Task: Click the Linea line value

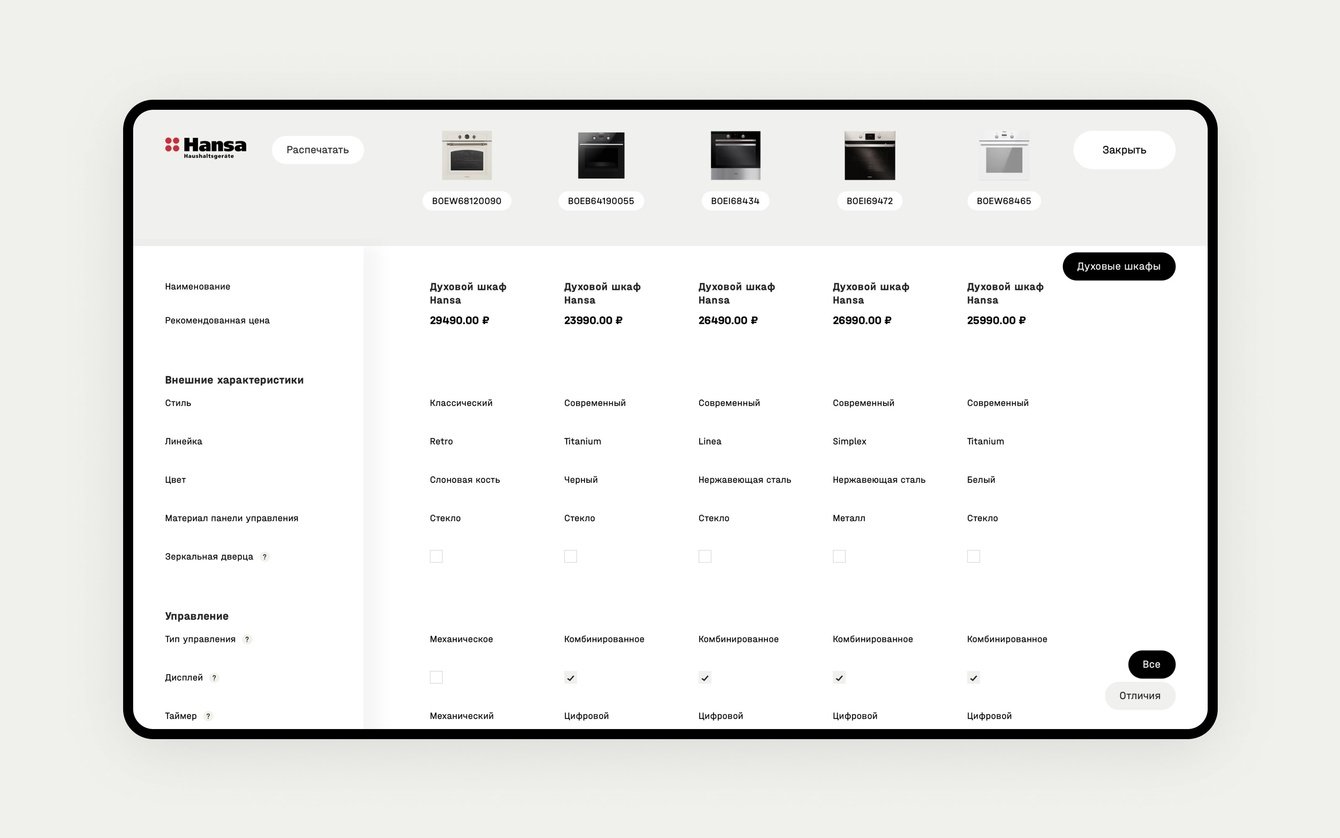Action: click(710, 442)
